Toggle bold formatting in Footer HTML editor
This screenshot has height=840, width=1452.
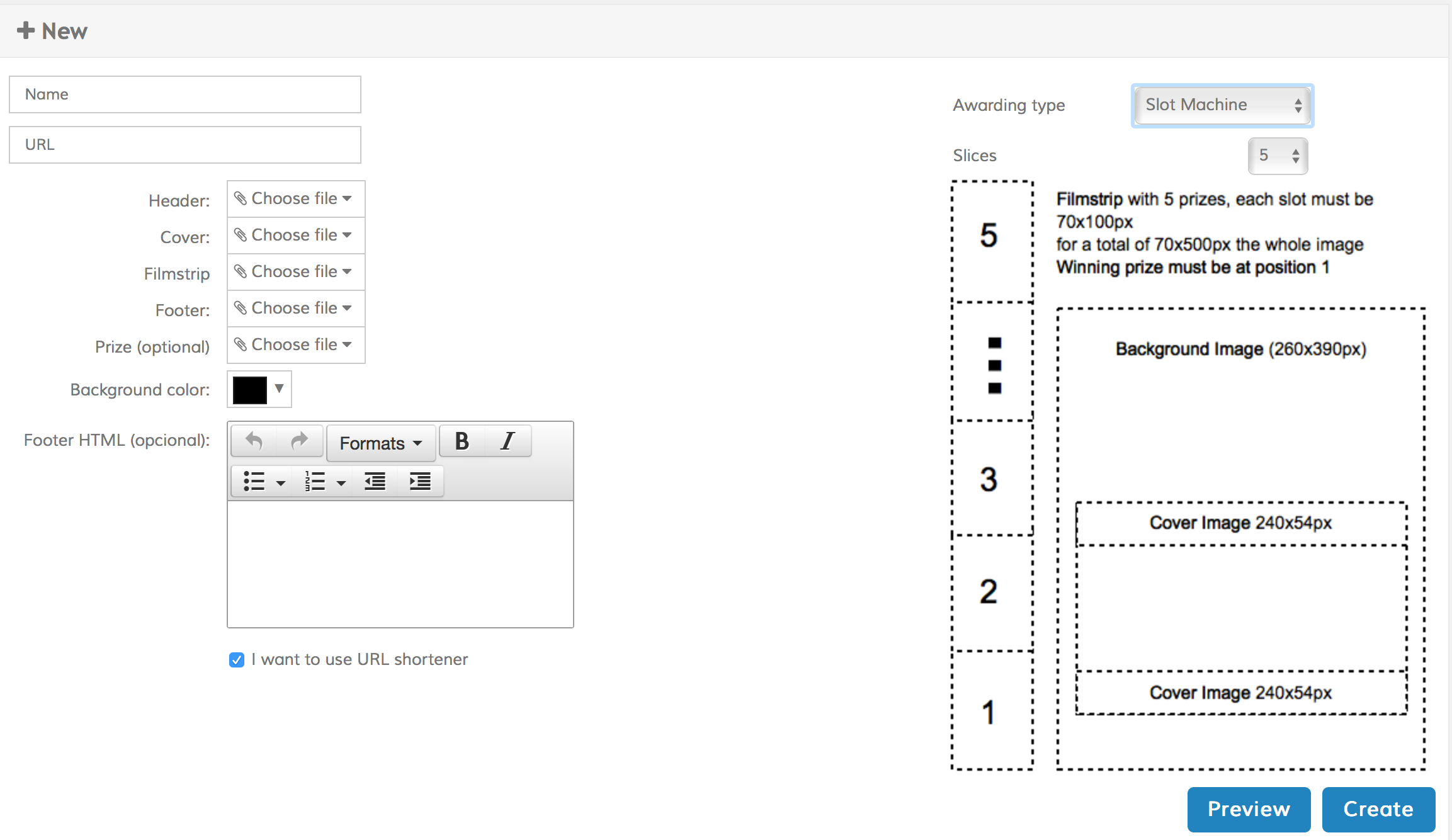(x=462, y=441)
